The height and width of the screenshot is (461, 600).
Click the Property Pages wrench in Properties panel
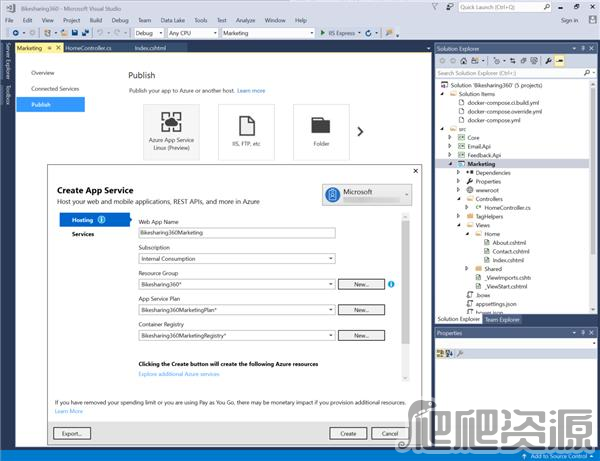[x=460, y=353]
